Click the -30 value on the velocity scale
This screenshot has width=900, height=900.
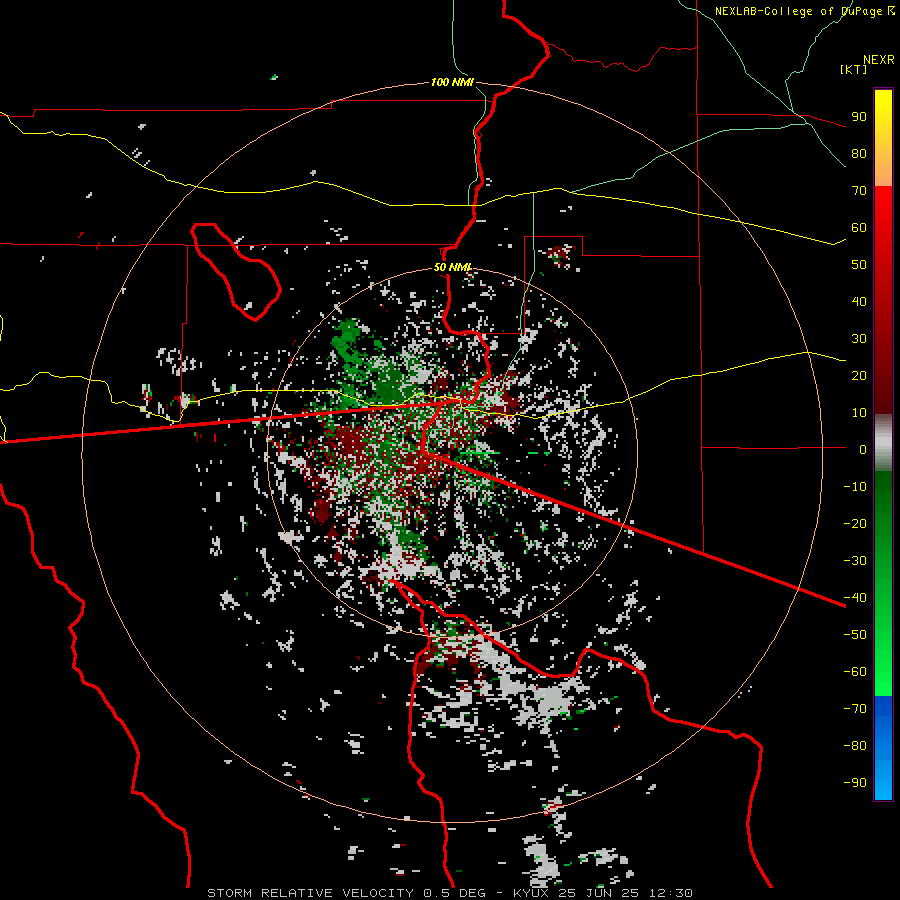click(x=855, y=561)
